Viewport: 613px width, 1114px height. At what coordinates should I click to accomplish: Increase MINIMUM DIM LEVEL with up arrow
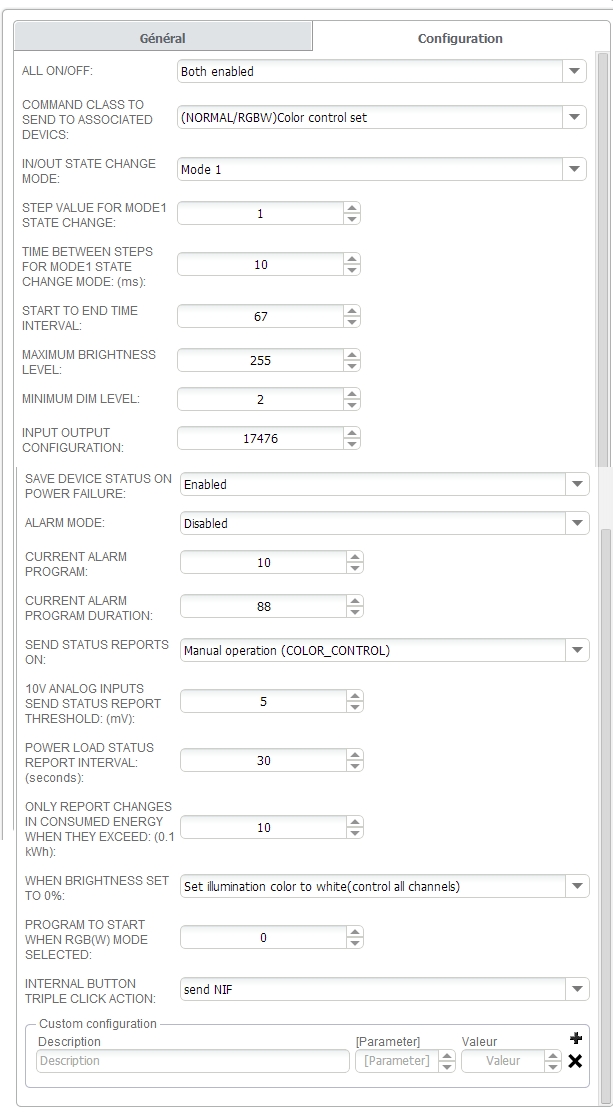click(351, 394)
